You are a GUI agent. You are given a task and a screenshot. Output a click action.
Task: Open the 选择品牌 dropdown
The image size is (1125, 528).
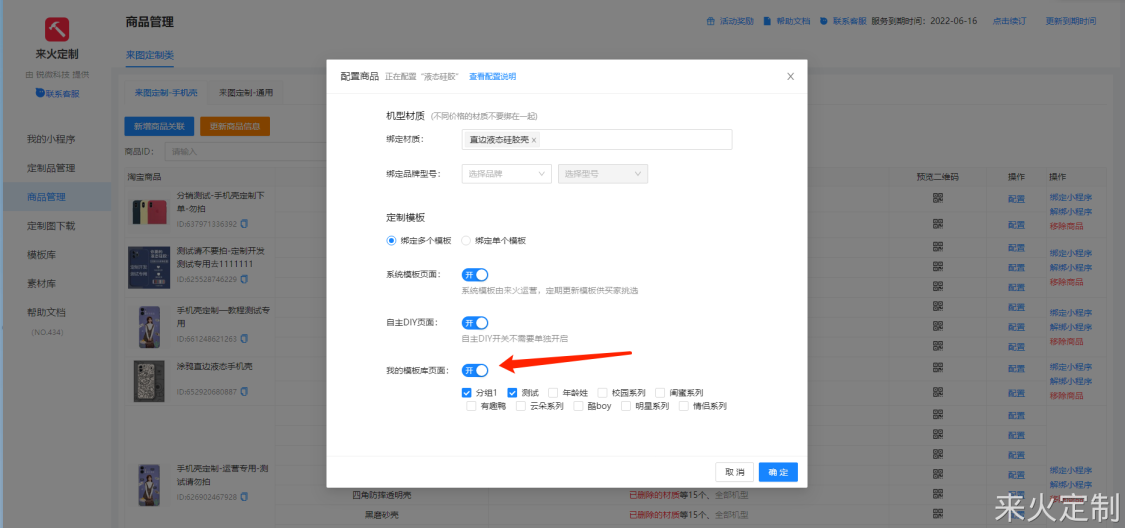pos(506,174)
